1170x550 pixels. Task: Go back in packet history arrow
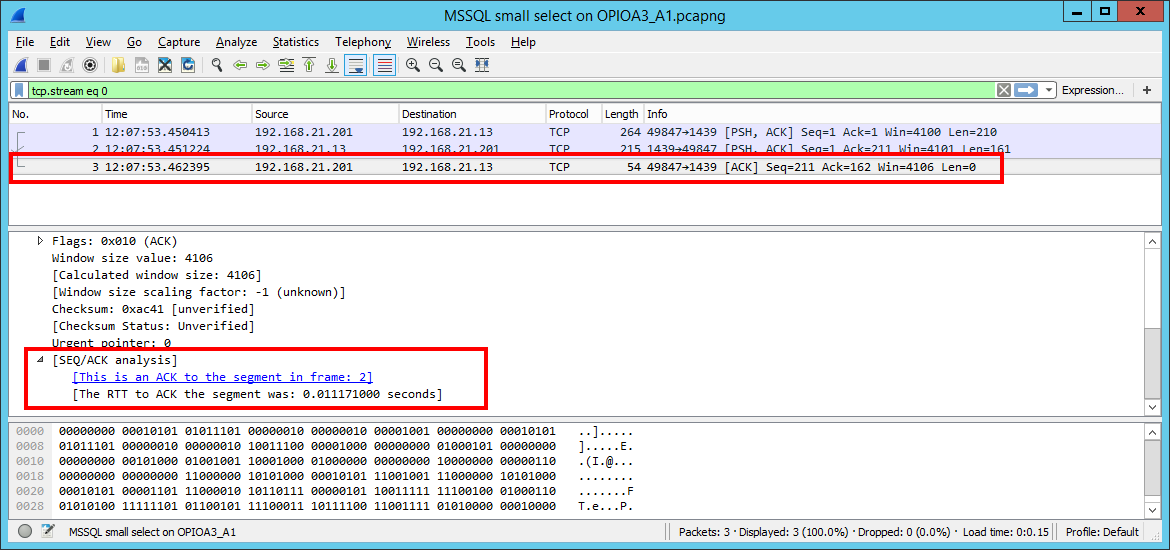pos(240,65)
